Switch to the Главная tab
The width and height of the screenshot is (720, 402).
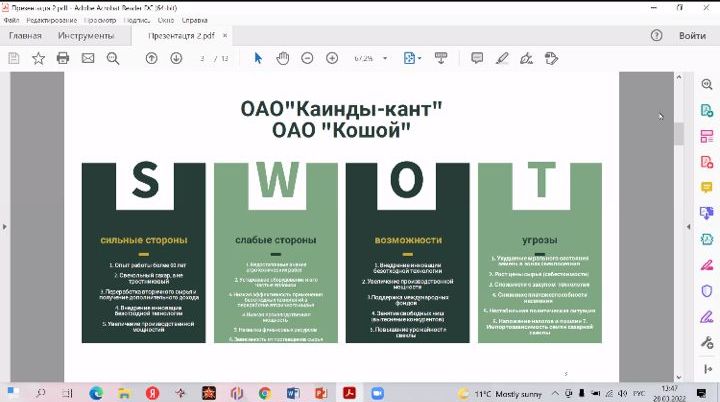[25, 35]
